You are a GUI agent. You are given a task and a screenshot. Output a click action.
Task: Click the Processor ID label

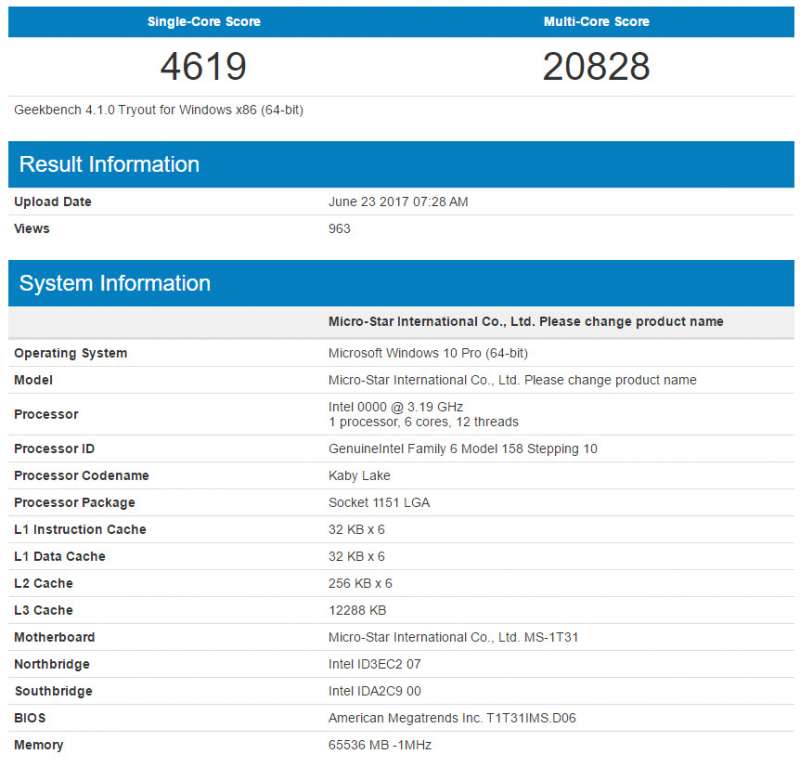(x=54, y=449)
